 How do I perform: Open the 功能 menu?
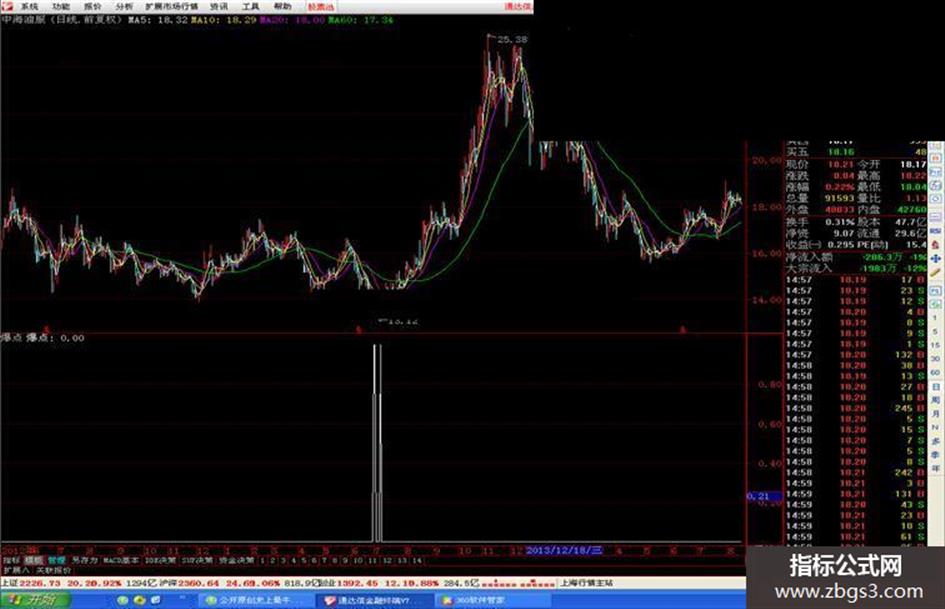click(x=60, y=7)
